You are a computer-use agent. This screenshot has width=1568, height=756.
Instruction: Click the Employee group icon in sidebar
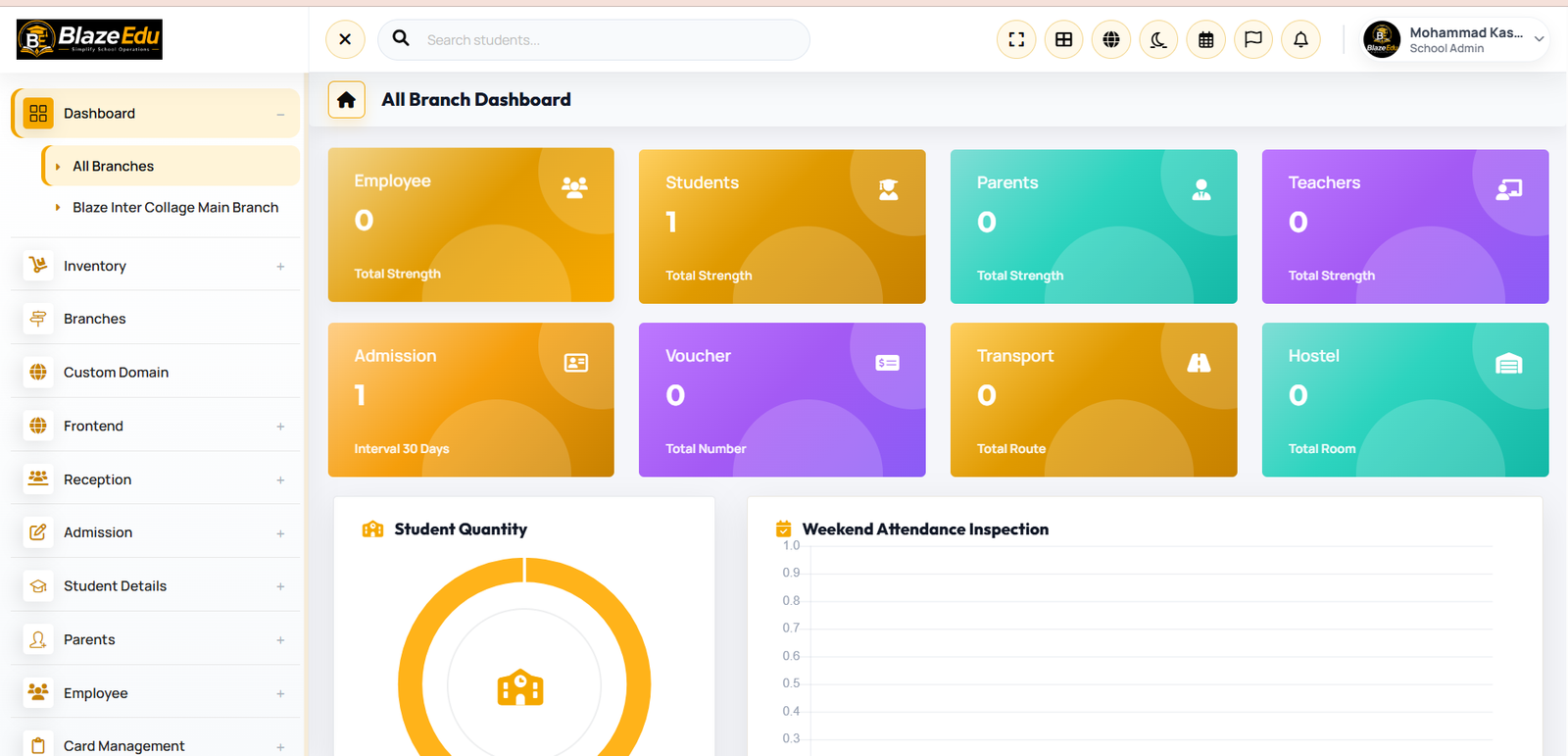coord(38,692)
